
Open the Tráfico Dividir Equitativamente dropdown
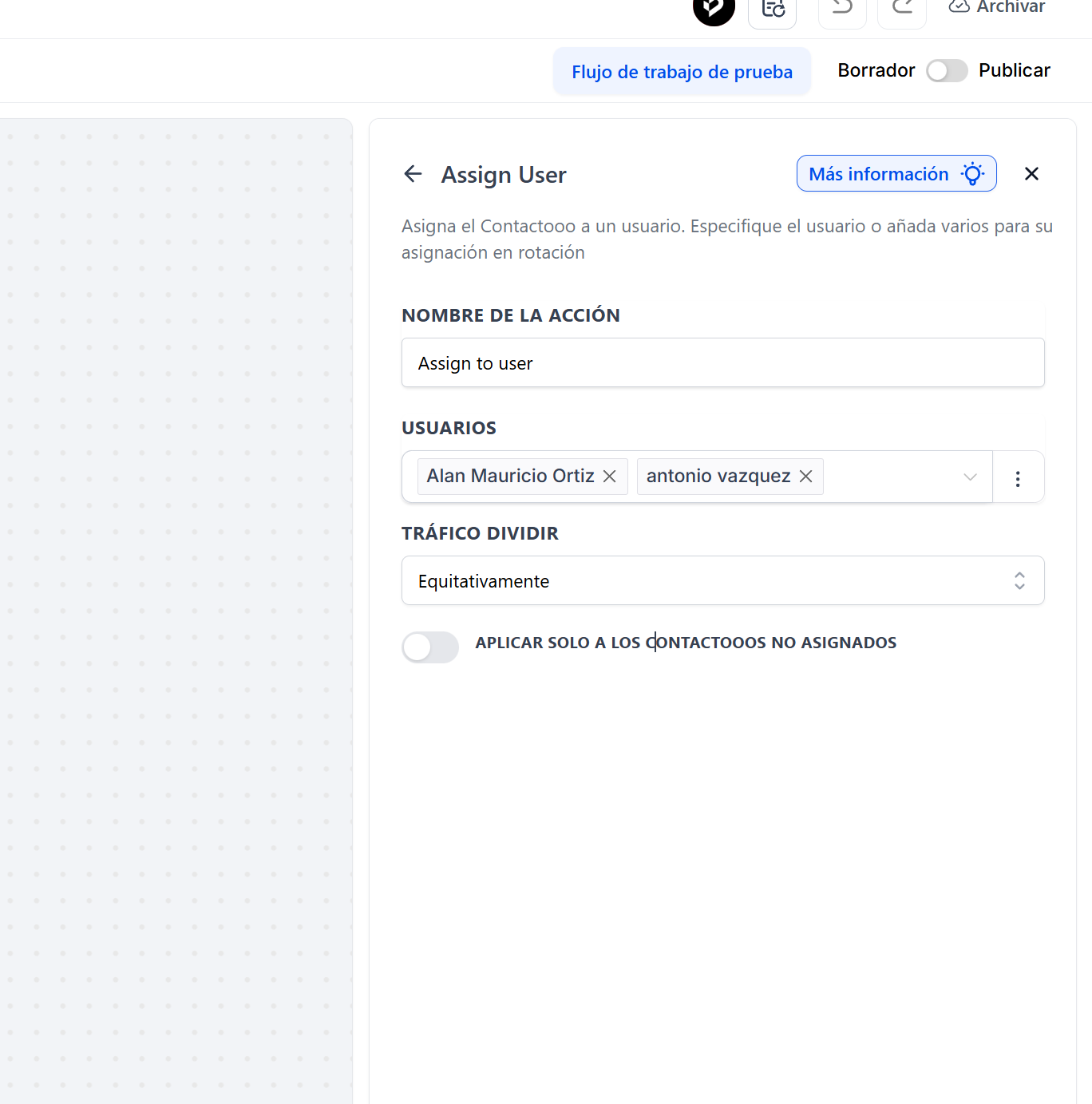[722, 581]
